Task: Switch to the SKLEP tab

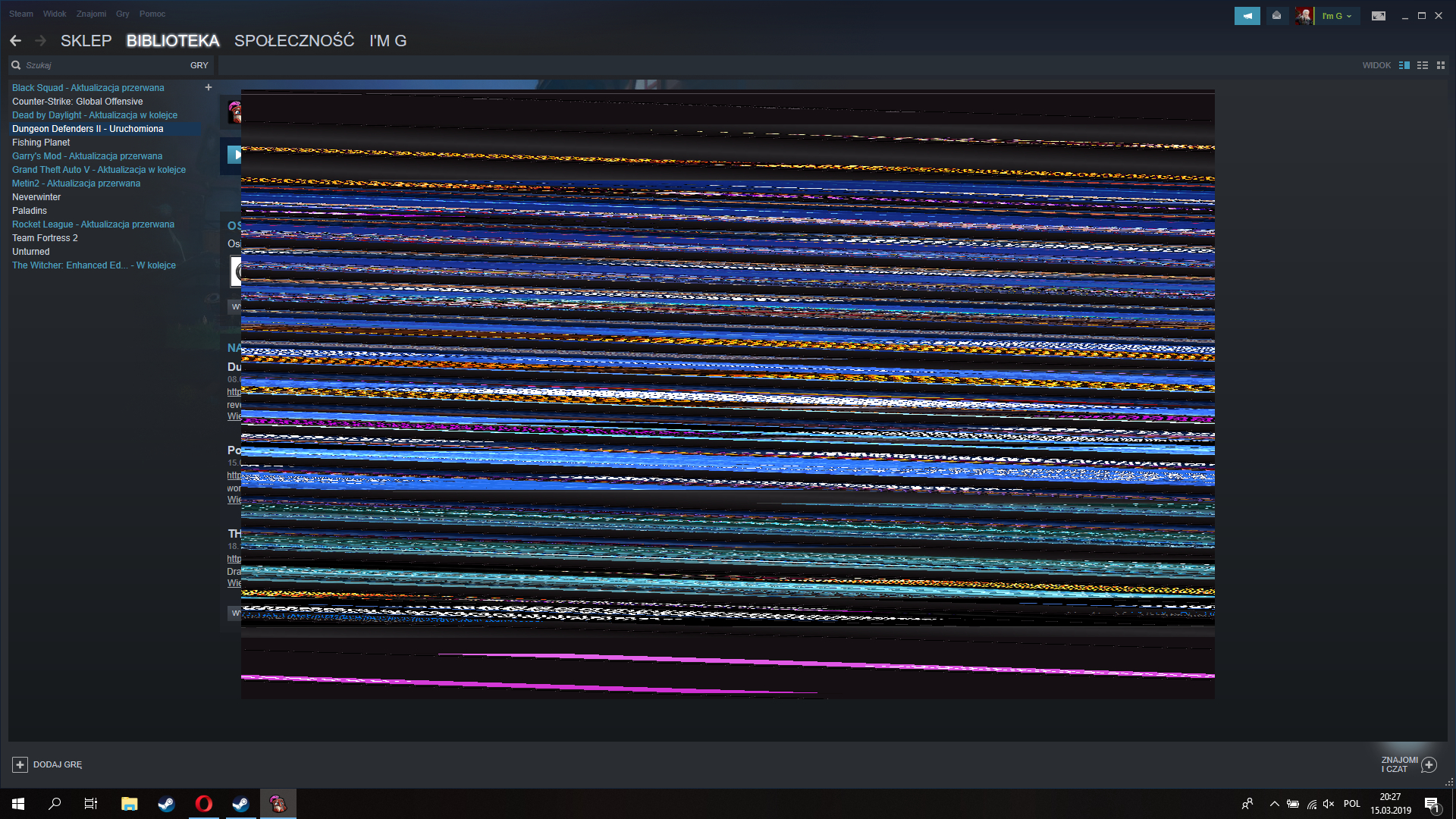Action: (x=86, y=41)
